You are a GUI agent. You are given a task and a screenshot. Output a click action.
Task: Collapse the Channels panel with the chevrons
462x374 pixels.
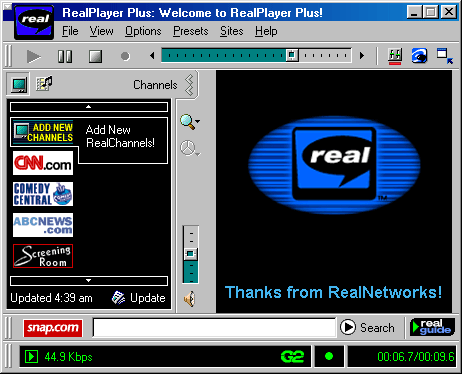click(189, 85)
